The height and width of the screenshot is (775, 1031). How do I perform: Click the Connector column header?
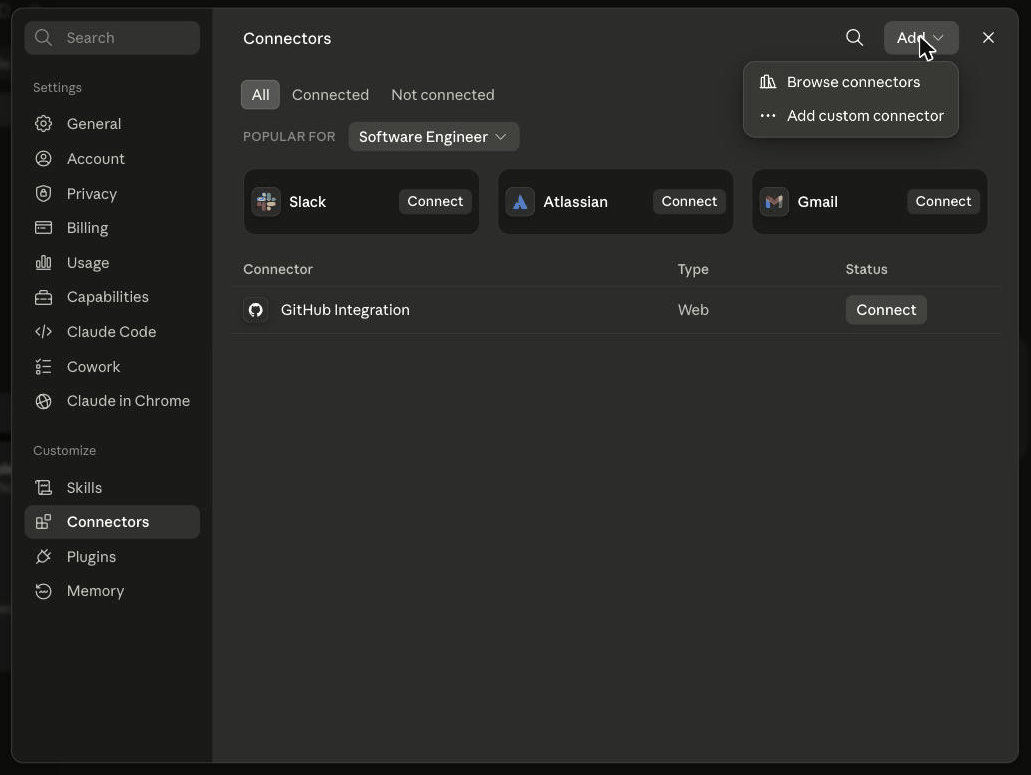coord(278,269)
